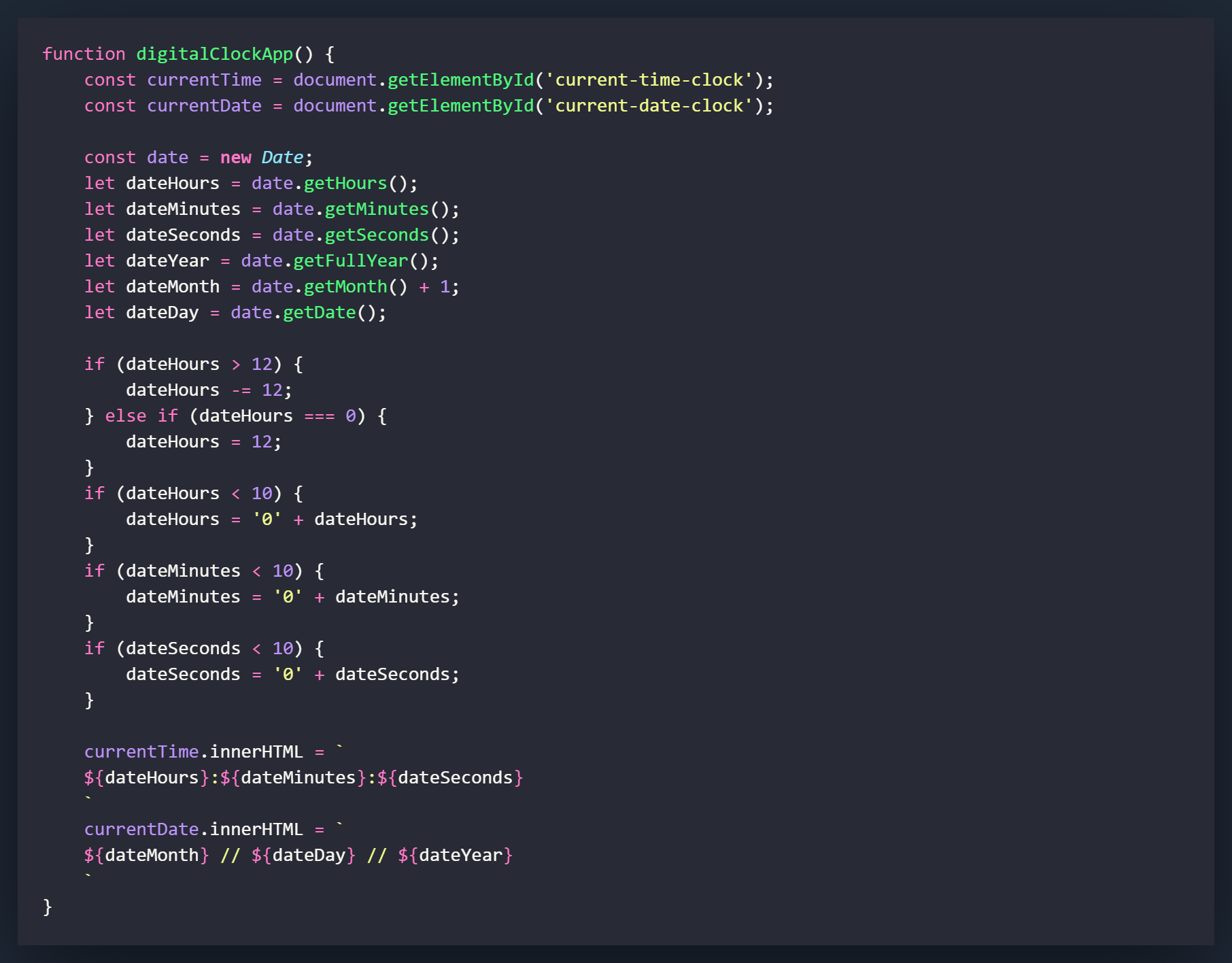The width and height of the screenshot is (1232, 963).
Task: Click the italic Date class name
Action: click(x=283, y=158)
